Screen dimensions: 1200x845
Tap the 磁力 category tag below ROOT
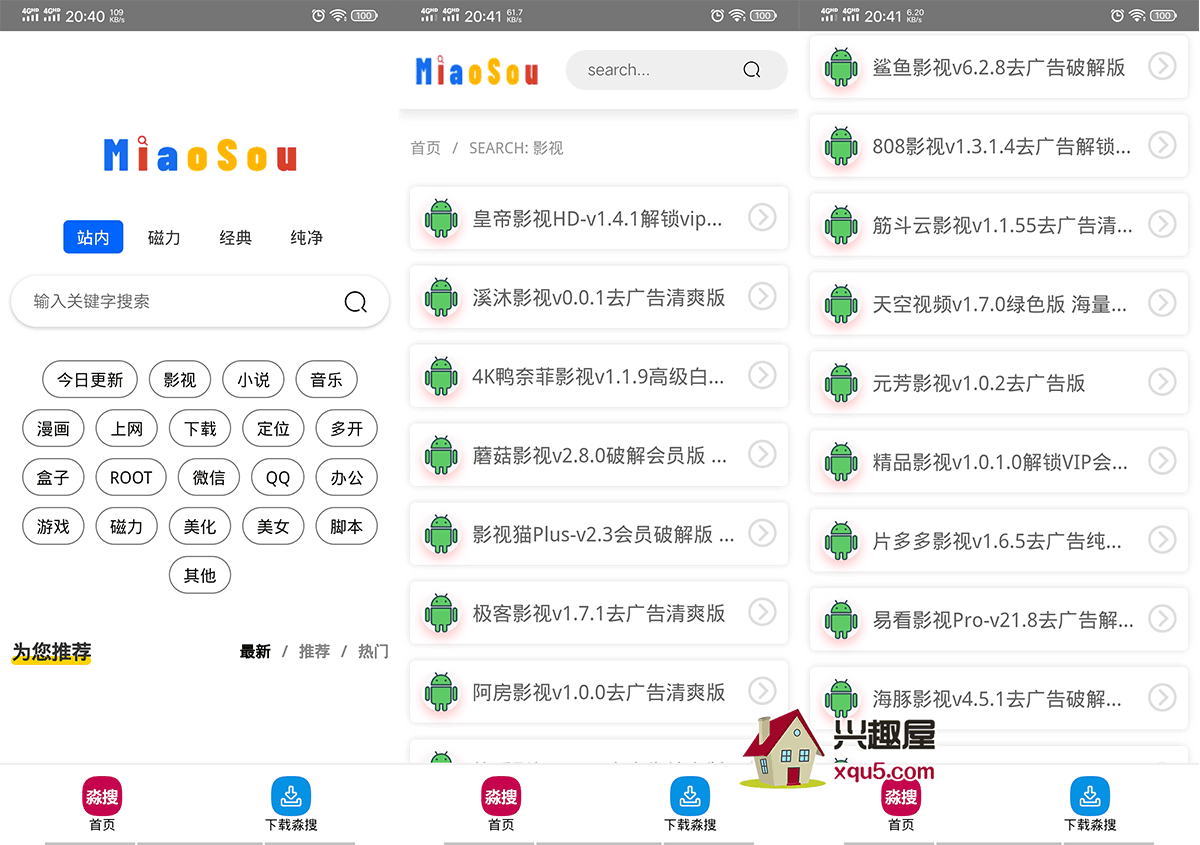click(x=127, y=527)
